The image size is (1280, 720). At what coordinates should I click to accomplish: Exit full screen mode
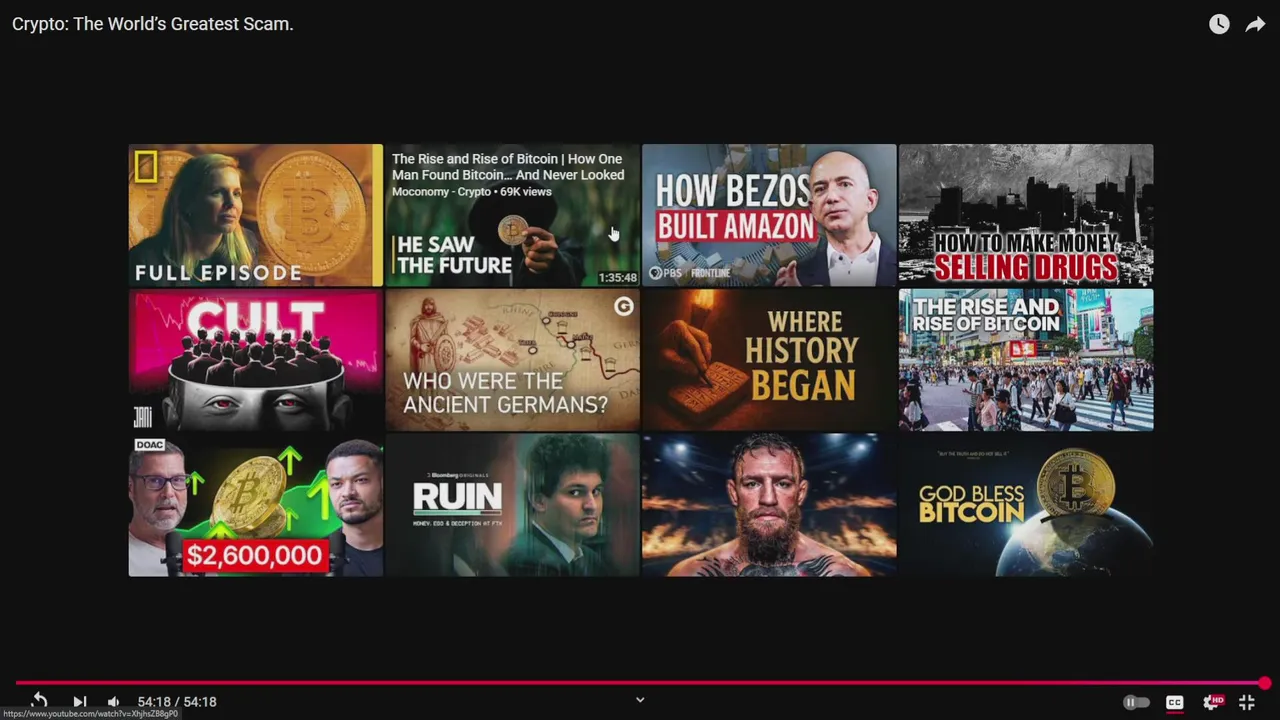1247,702
